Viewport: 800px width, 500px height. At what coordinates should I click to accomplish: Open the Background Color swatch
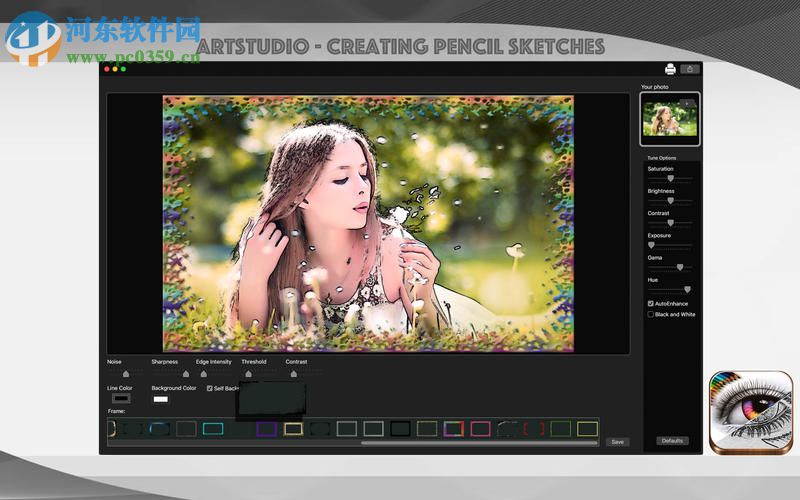click(161, 399)
